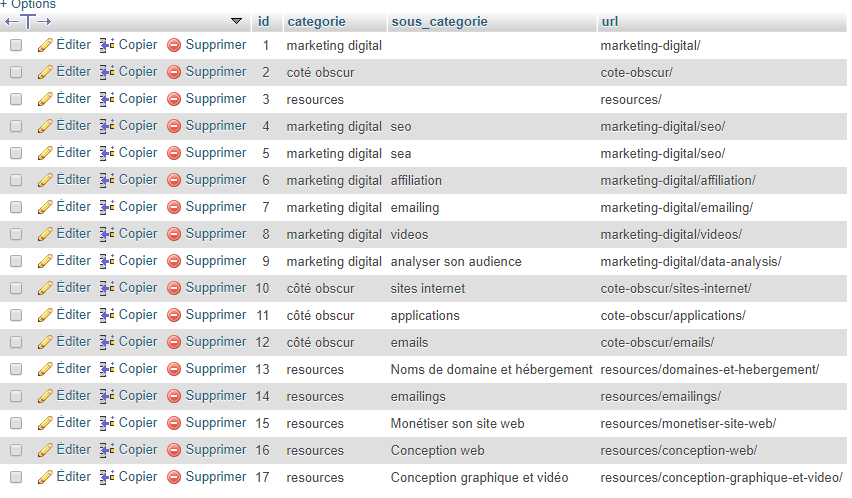This screenshot has width=852, height=498.
Task: Click the red delete icon for row 7
Action: pos(174,207)
